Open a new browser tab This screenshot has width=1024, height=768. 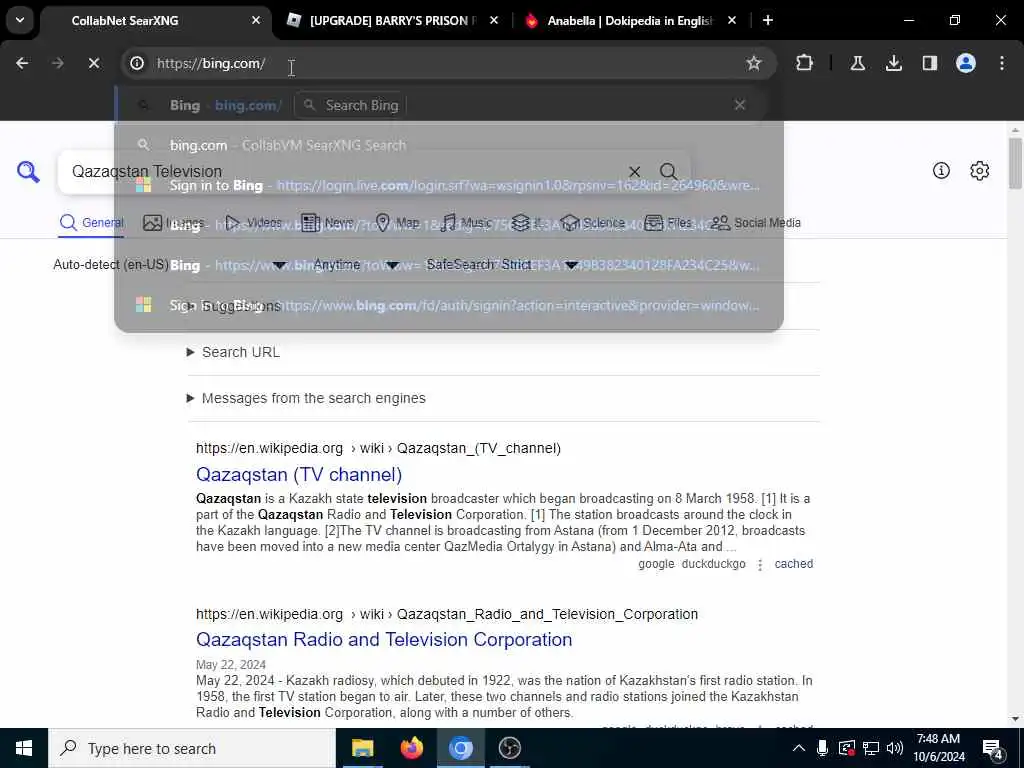pos(768,20)
